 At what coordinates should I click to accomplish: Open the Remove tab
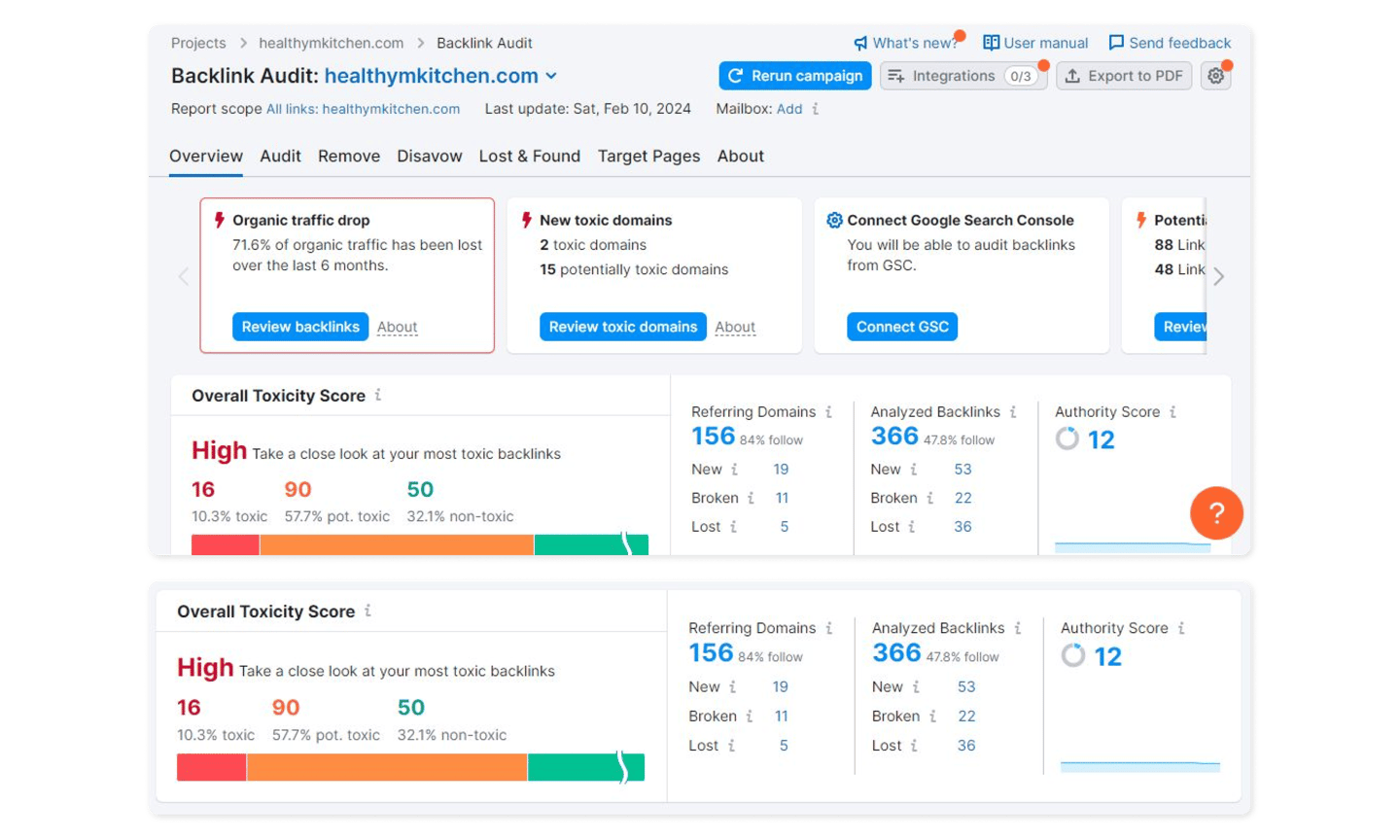tap(349, 156)
